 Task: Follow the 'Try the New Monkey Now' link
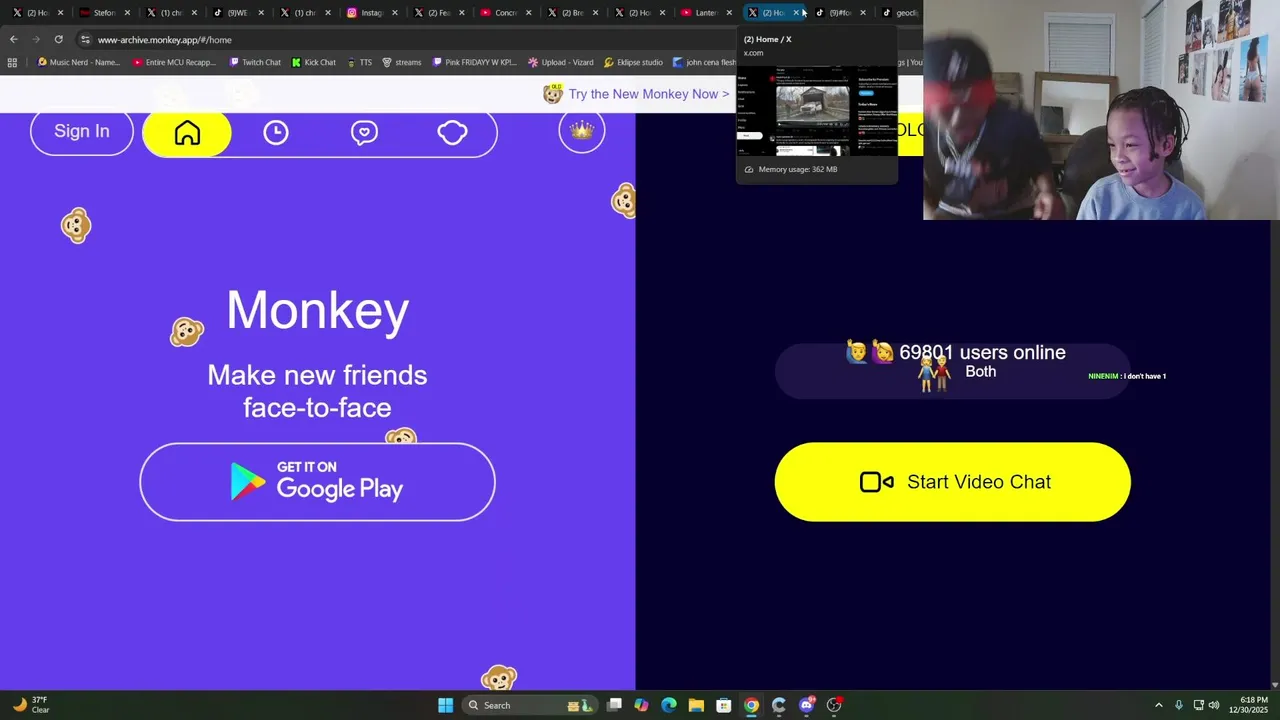pos(649,94)
